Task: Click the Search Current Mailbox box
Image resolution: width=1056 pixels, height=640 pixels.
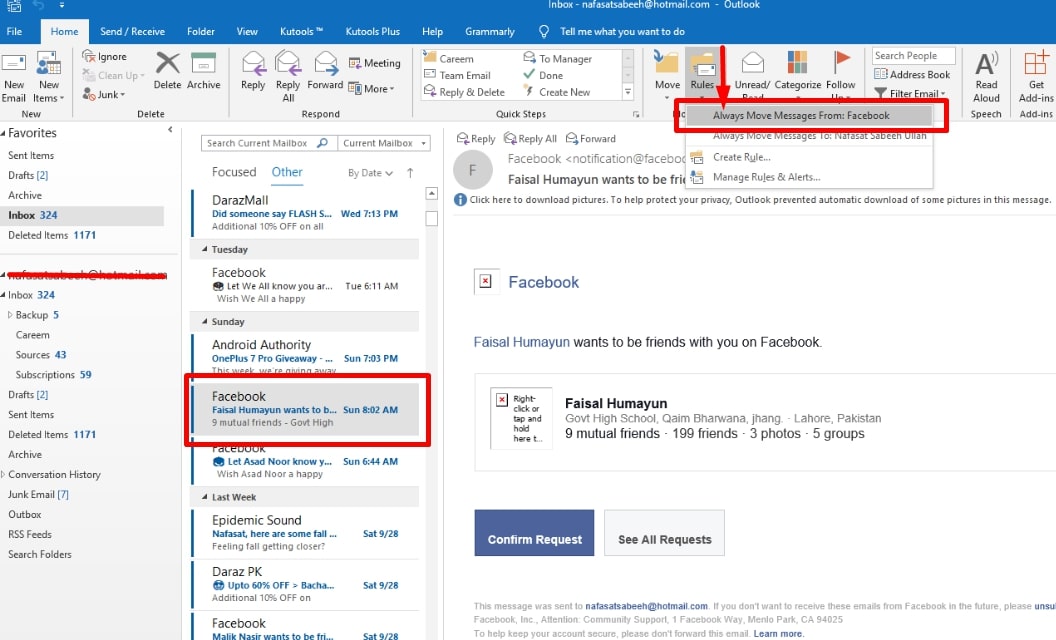Action: (268, 143)
